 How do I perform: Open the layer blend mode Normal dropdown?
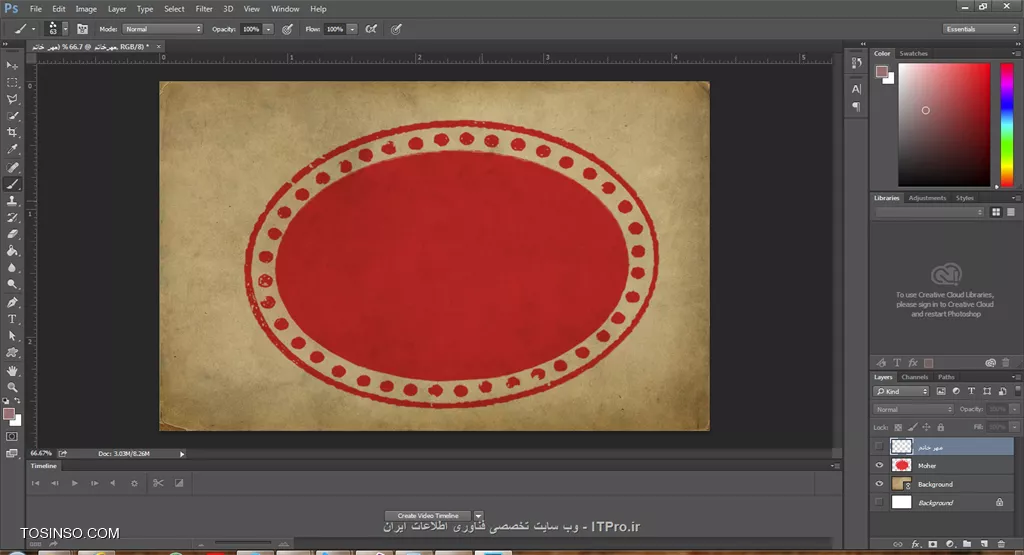point(913,409)
